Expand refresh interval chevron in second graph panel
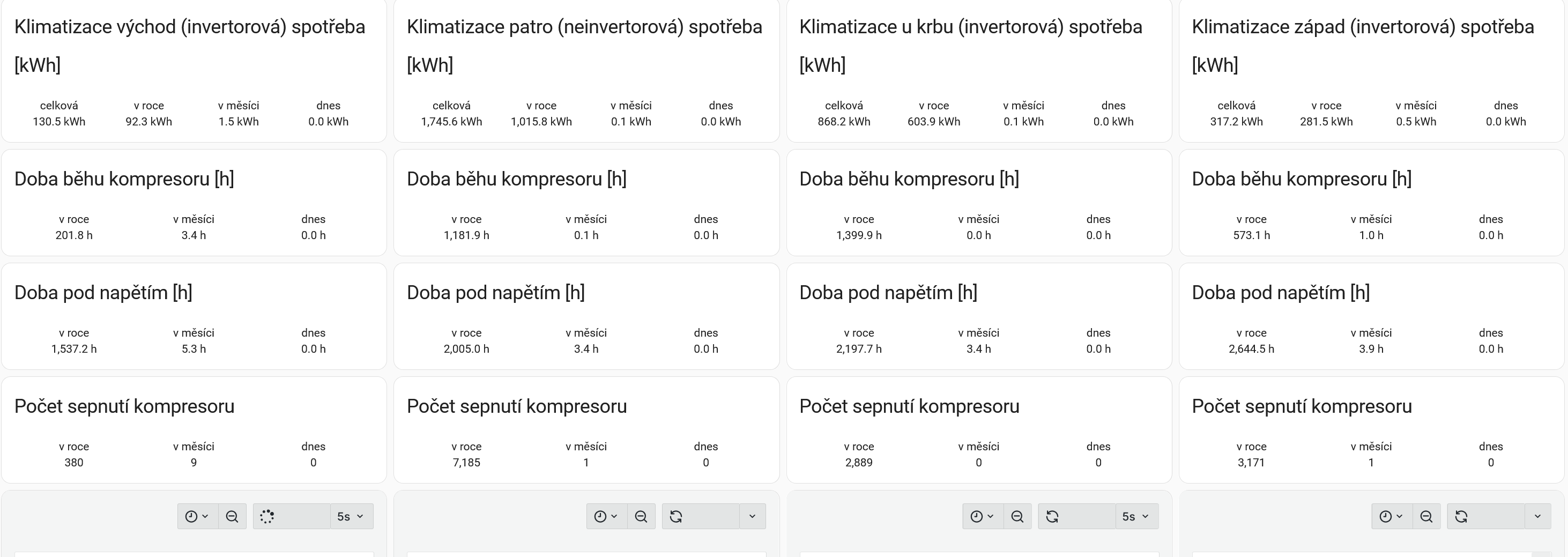 752,516
